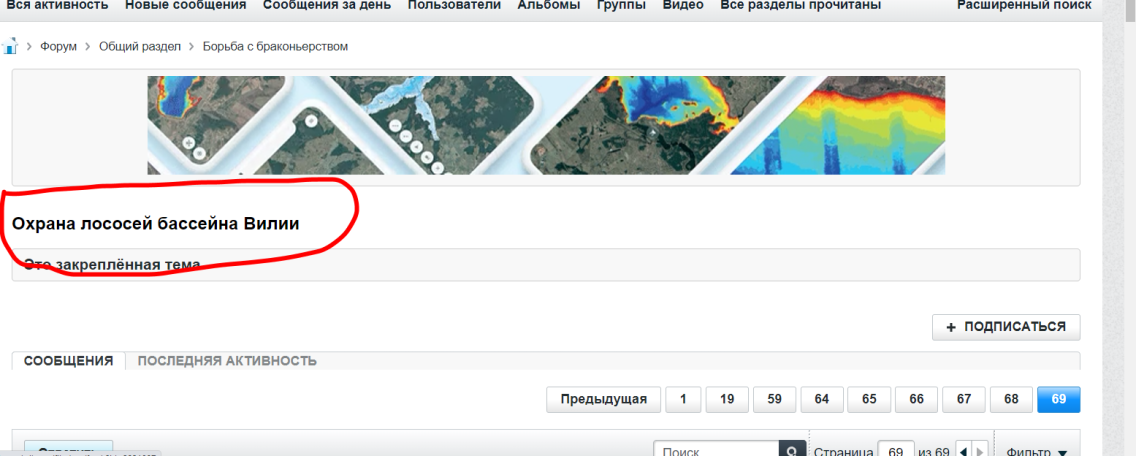Switch to ПОСЛЕДНЯЯ АКТИВНОСТЬ tab
Image resolution: width=1136 pixels, height=456 pixels.
[227, 361]
